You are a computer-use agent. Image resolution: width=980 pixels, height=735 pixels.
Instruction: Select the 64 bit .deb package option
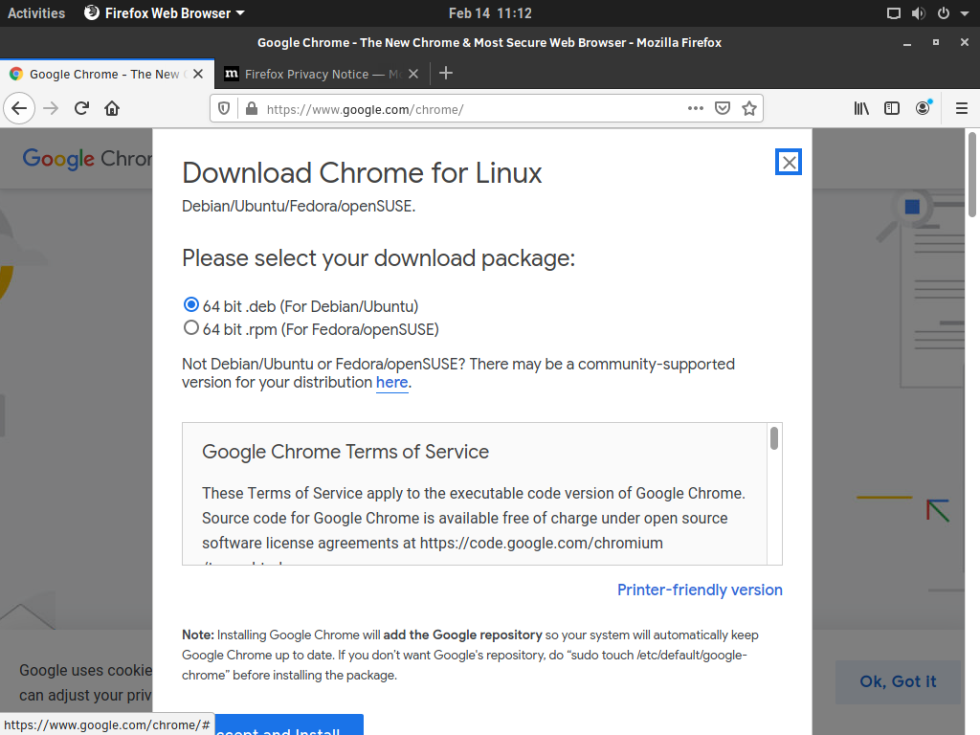(x=191, y=304)
